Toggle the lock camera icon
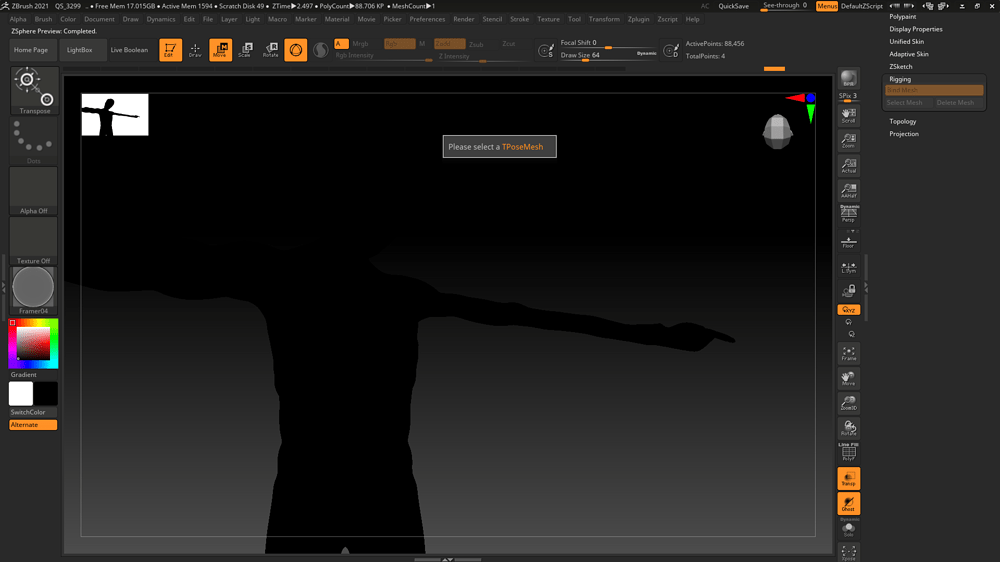Viewport: 1000px width, 562px height. 848,292
